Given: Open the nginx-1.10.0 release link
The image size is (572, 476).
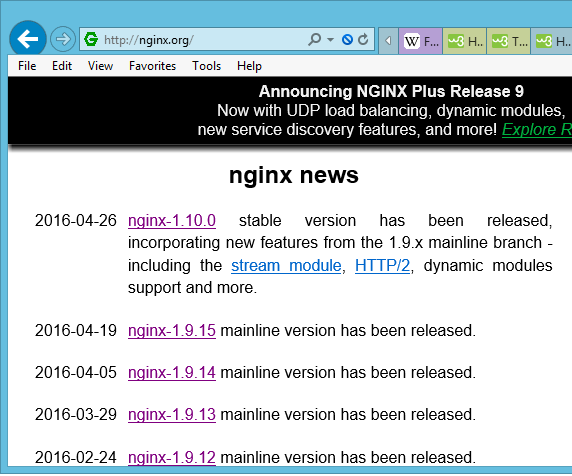Looking at the screenshot, I should 172,221.
